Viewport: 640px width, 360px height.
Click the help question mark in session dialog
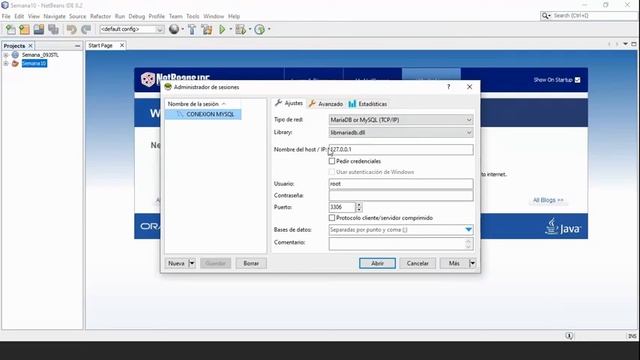(x=449, y=87)
